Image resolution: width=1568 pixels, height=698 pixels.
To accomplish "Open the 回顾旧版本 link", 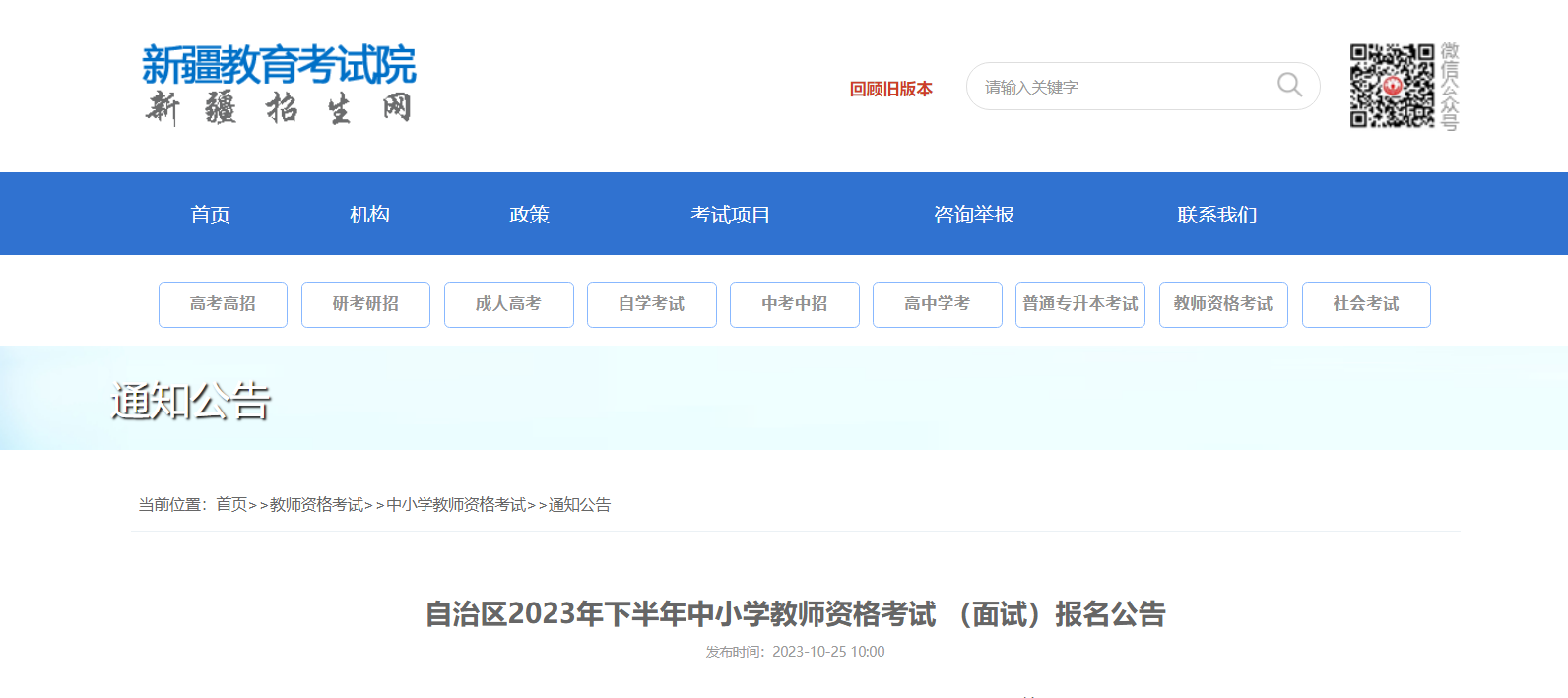I will (x=890, y=89).
